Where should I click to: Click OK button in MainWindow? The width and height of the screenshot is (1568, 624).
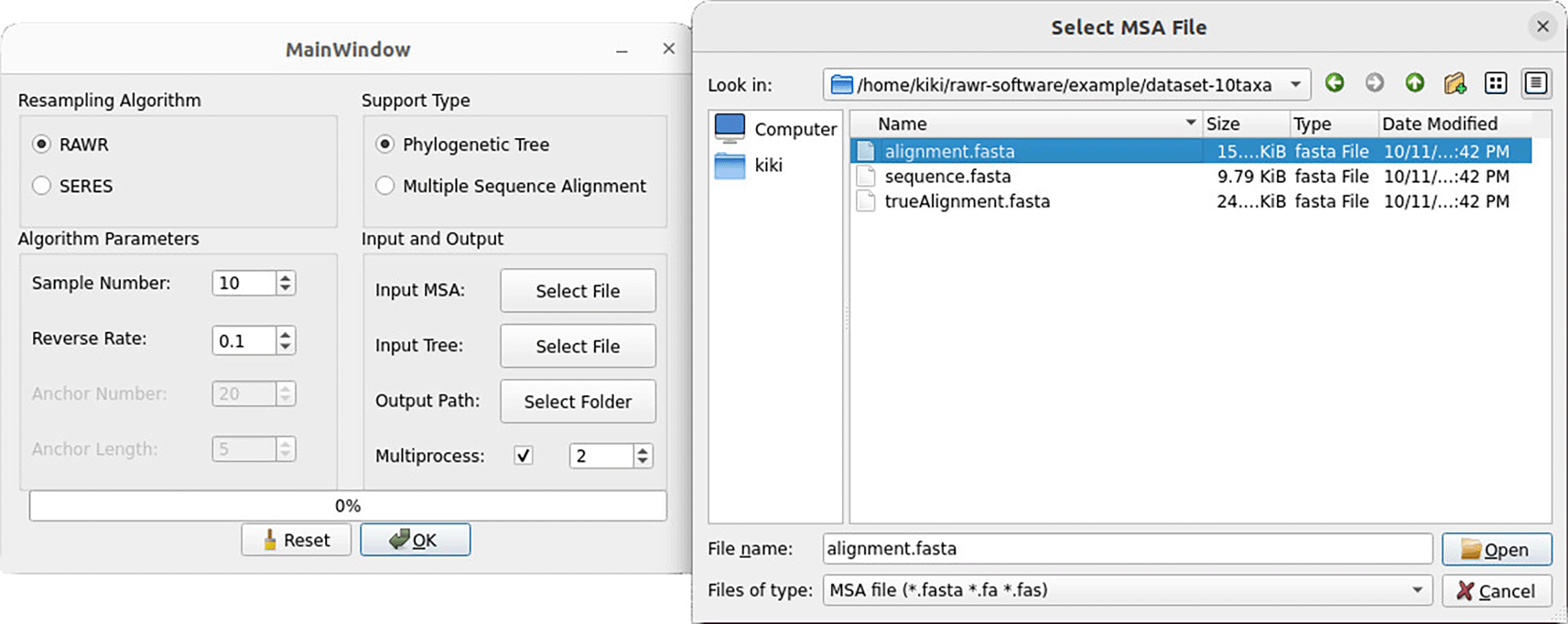[x=416, y=540]
